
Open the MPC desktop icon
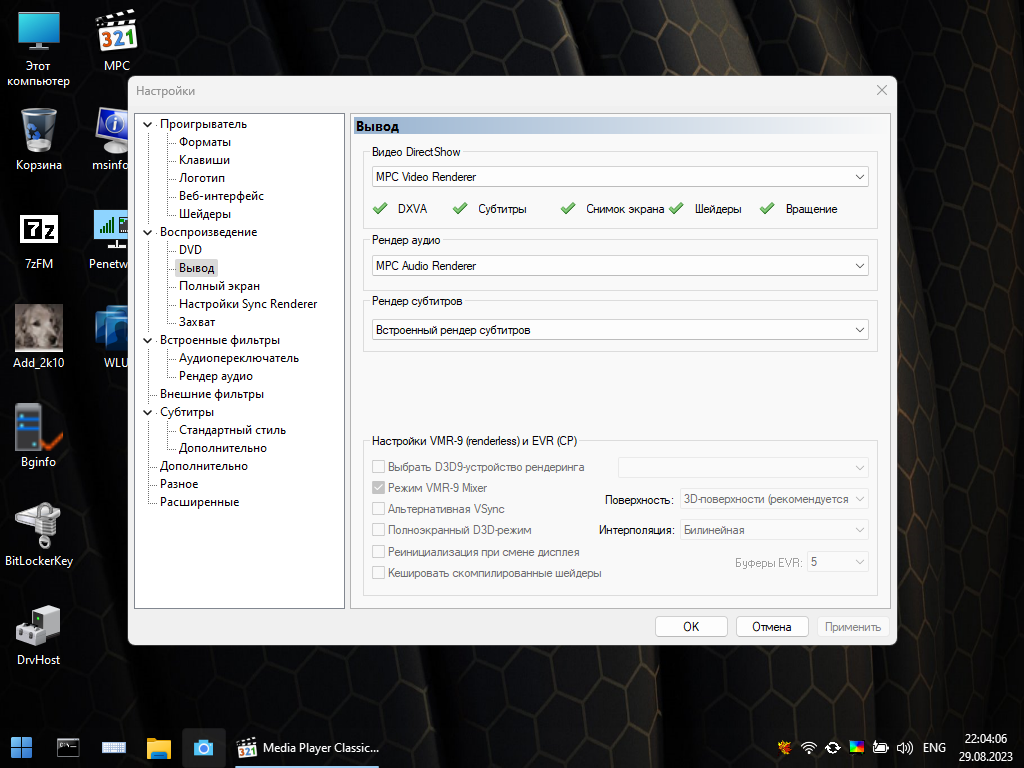coord(117,40)
